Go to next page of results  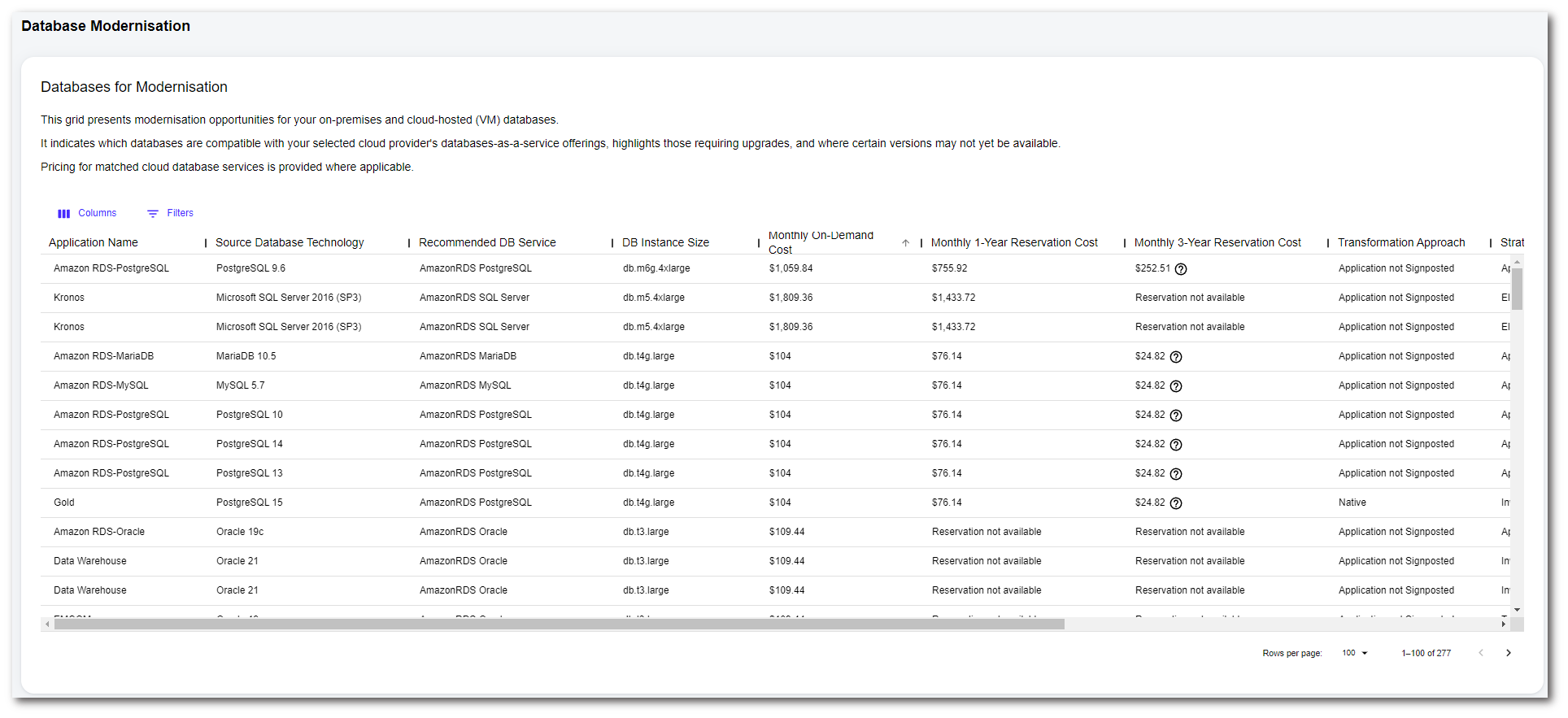coord(1509,653)
